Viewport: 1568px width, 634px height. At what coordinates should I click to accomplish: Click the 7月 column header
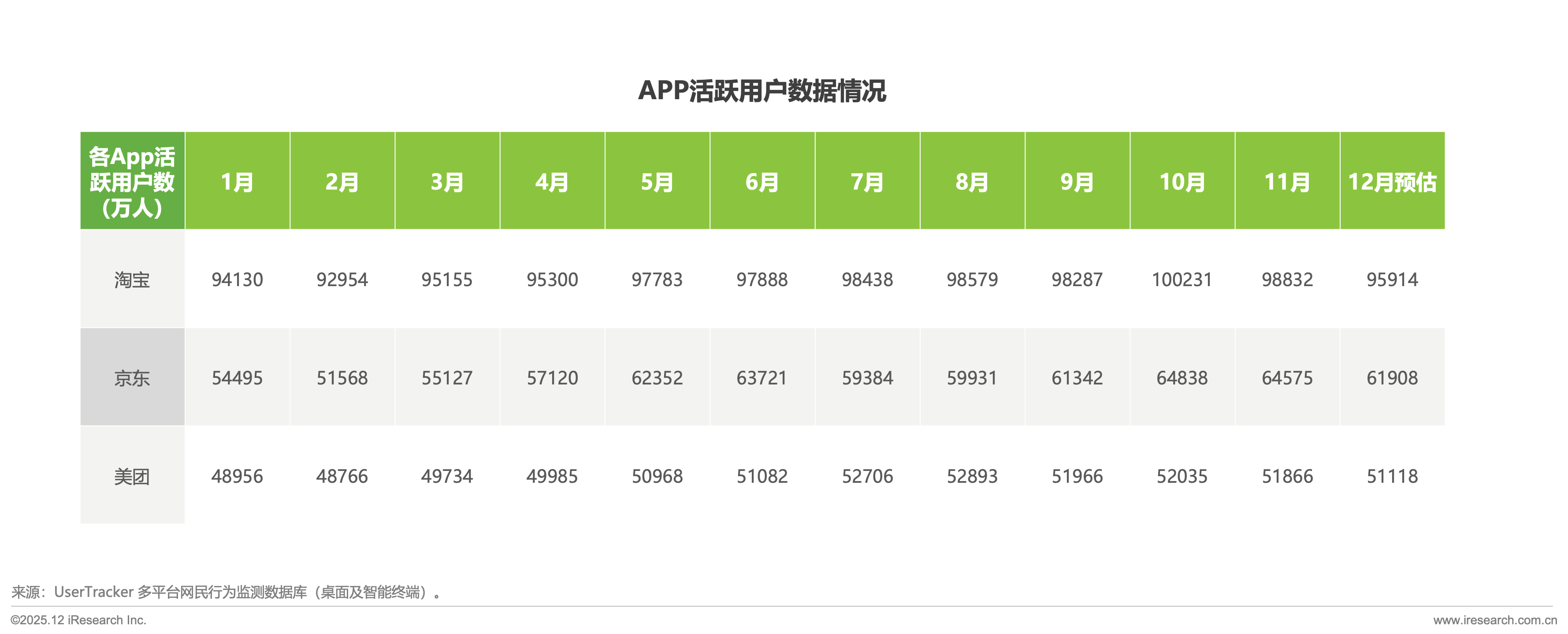[x=867, y=181]
